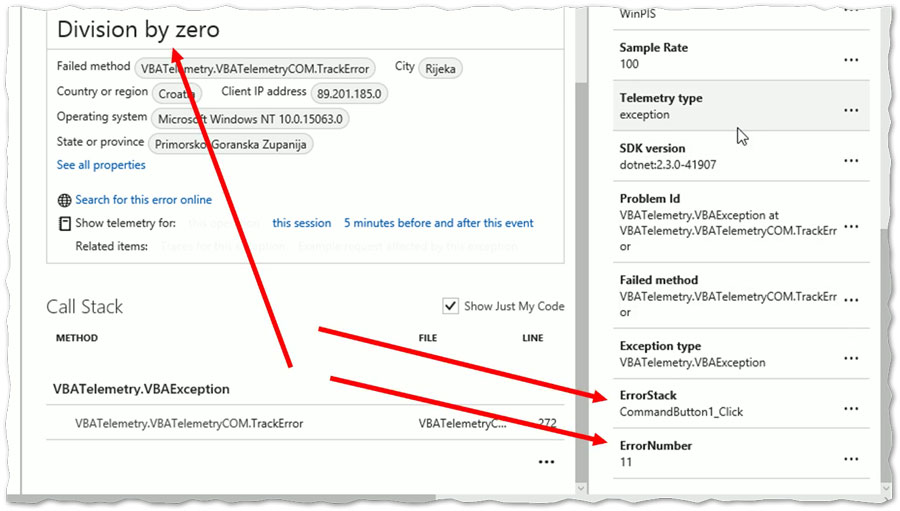900x511 pixels.
Task: Click the Telemetry type value exception
Action: tap(645, 115)
